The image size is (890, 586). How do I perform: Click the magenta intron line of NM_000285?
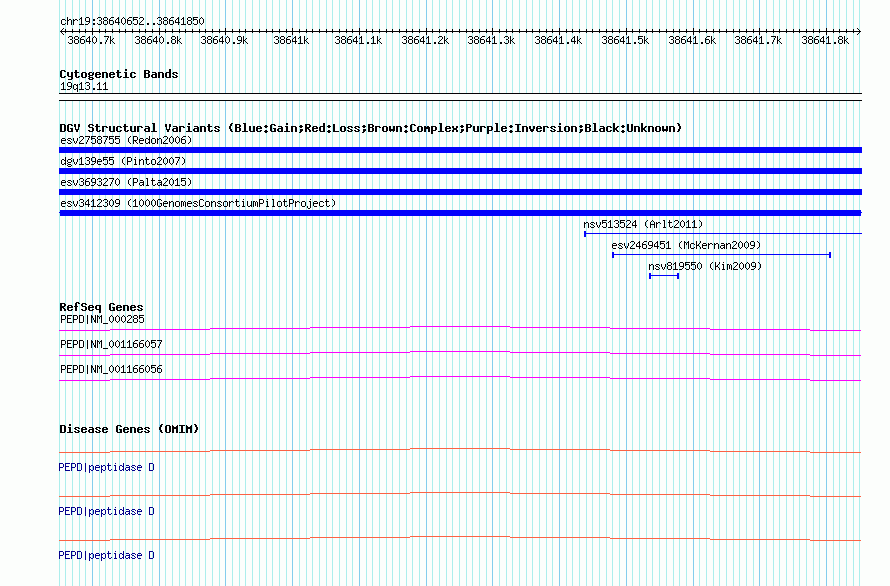pyautogui.click(x=460, y=328)
